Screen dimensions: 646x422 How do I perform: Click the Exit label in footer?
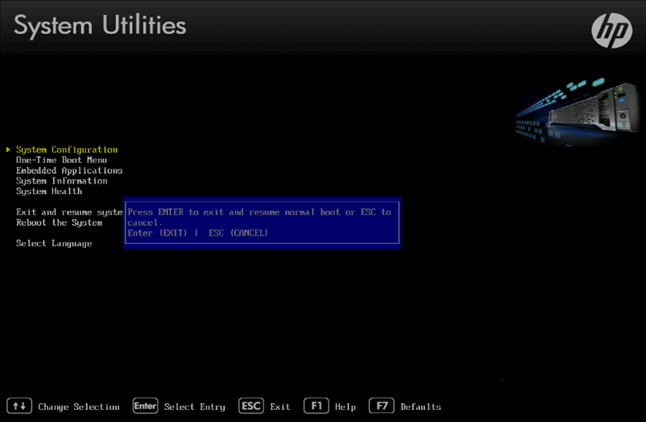[280, 407]
